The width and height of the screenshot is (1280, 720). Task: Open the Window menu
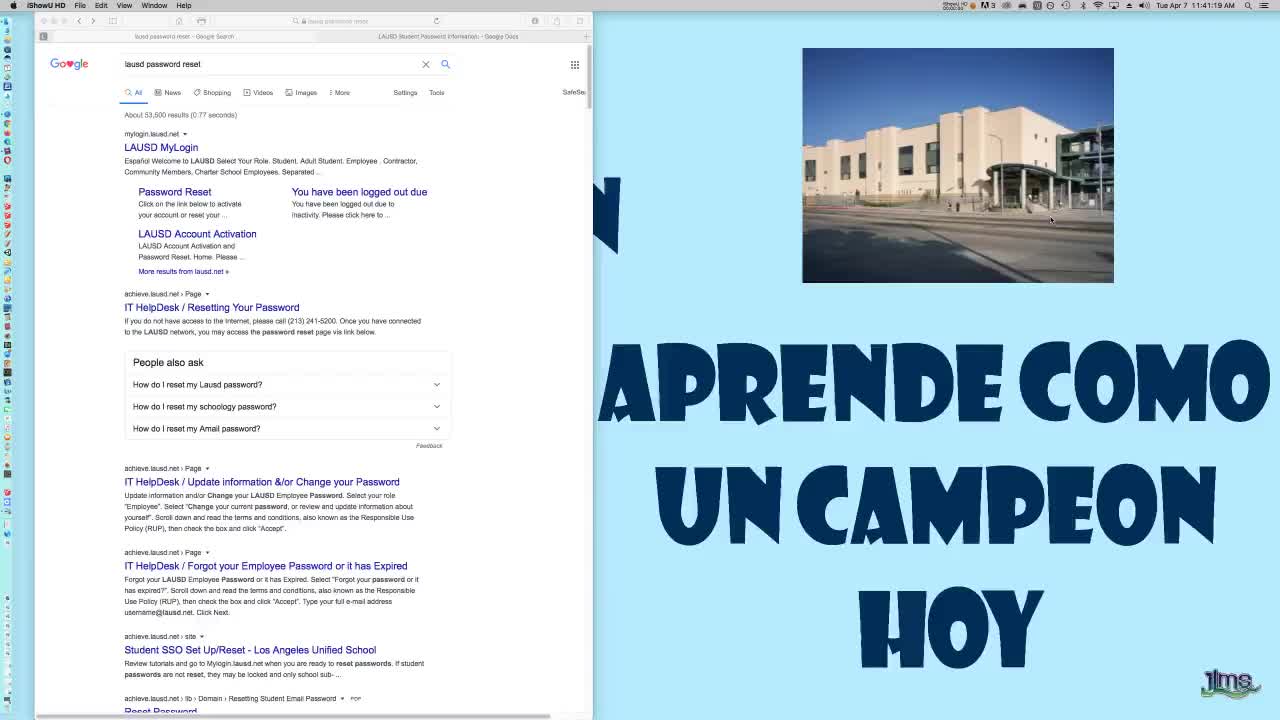(154, 5)
